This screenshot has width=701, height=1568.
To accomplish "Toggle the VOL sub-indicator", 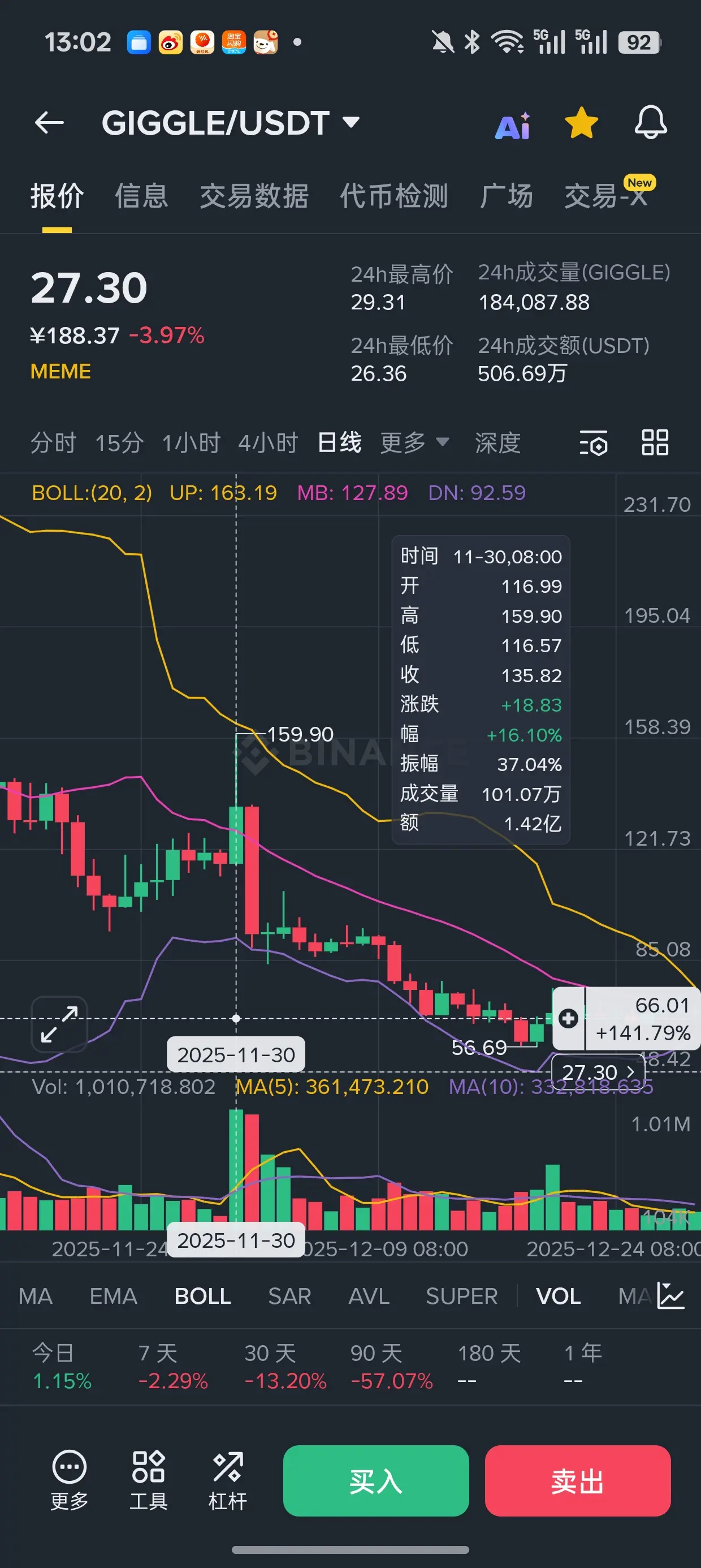I will 559,1296.
